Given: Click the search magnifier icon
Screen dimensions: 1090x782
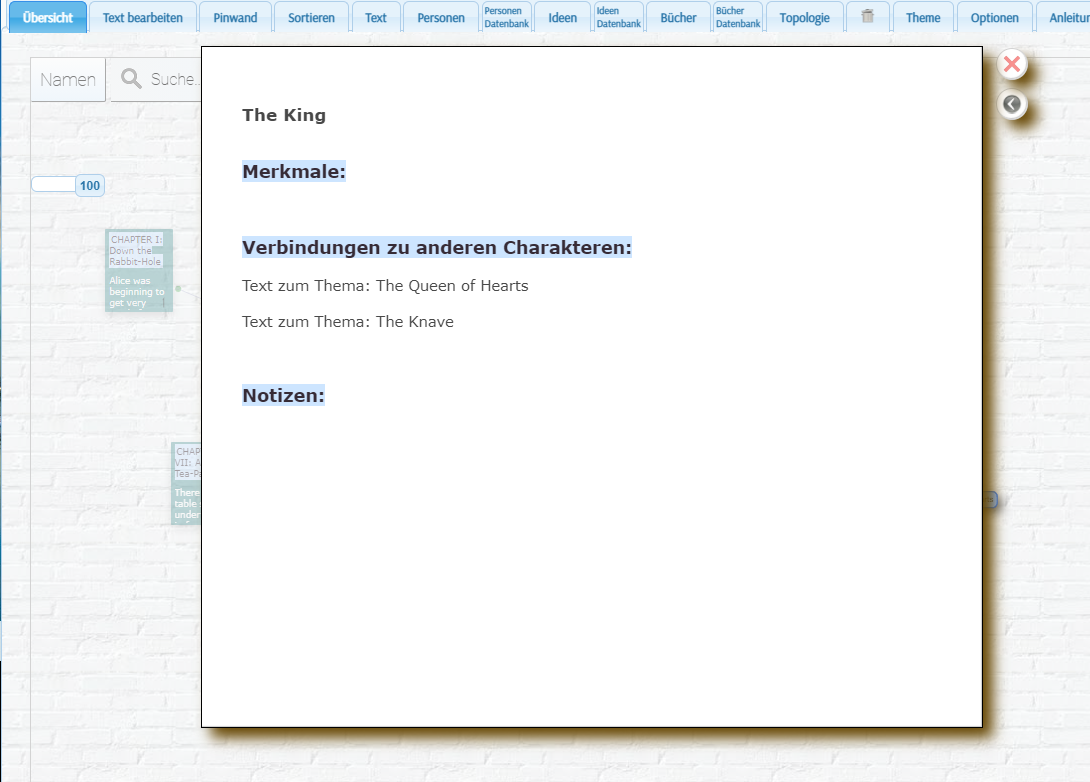Looking at the screenshot, I should coord(131,79).
